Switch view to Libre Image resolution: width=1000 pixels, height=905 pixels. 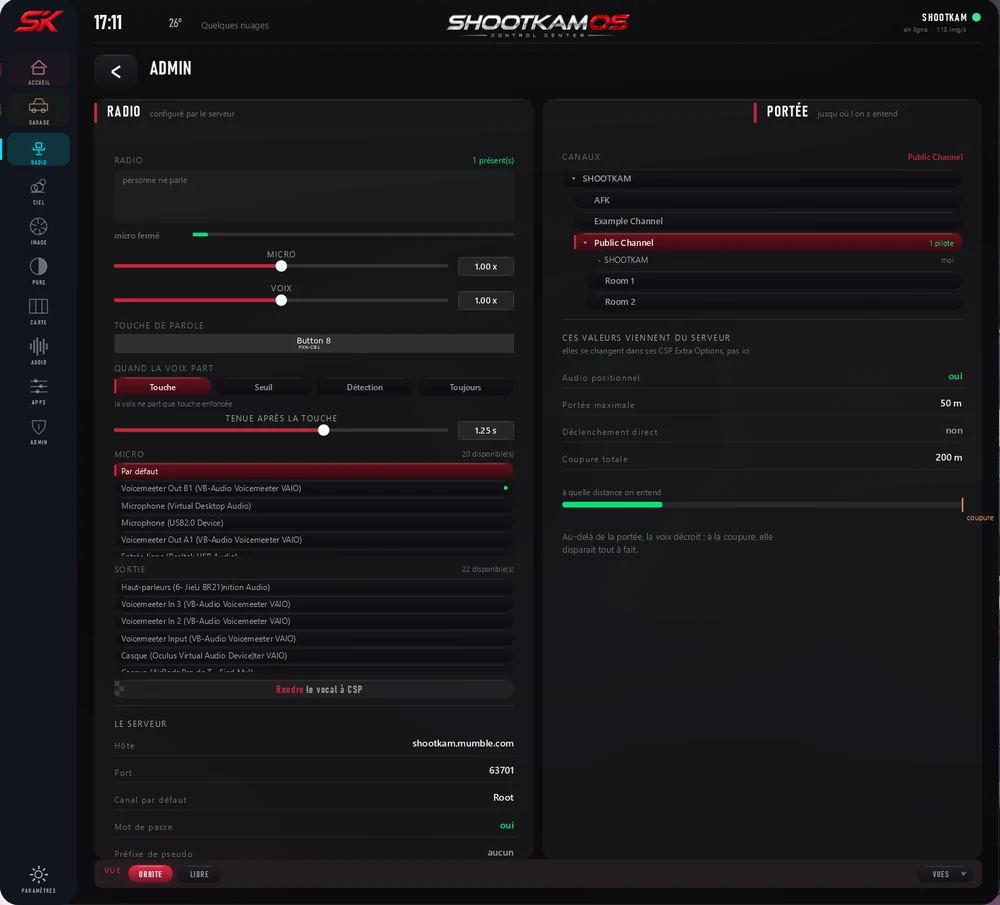point(199,874)
